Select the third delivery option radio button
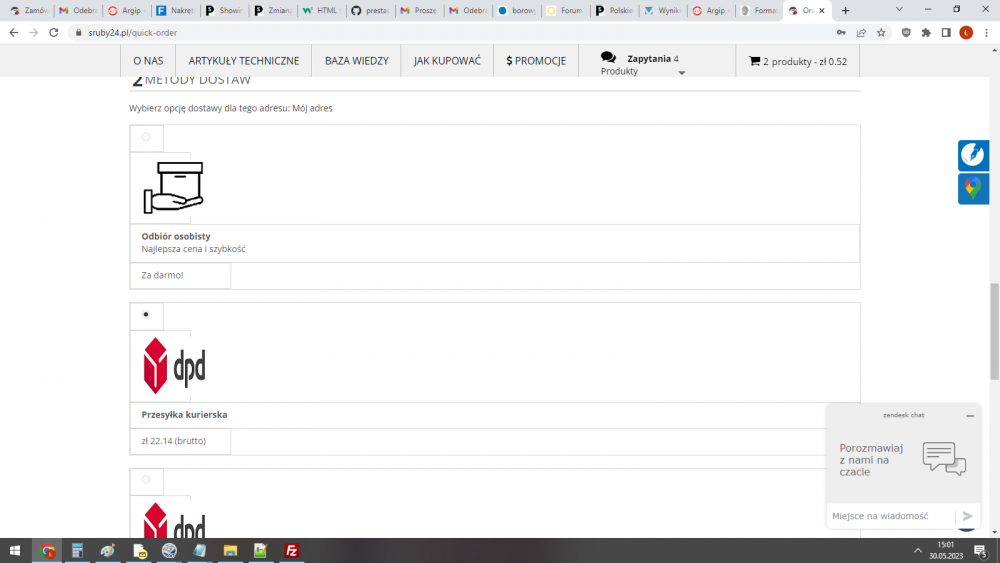Image resolution: width=1000 pixels, height=563 pixels. click(x=146, y=479)
